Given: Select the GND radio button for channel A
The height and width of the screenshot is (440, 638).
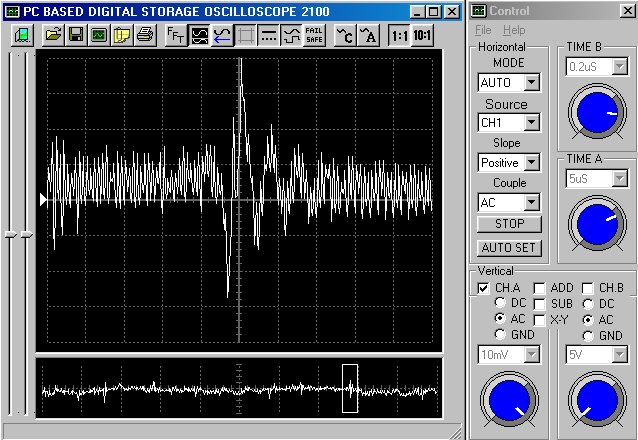Looking at the screenshot, I should pos(500,335).
